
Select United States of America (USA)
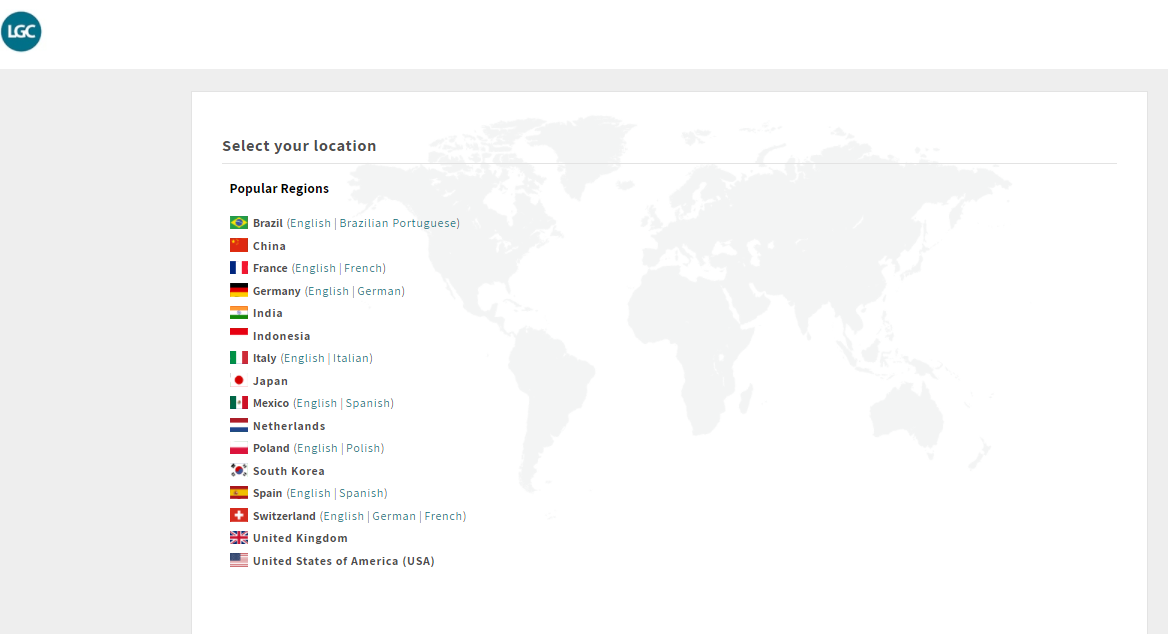tap(343, 561)
